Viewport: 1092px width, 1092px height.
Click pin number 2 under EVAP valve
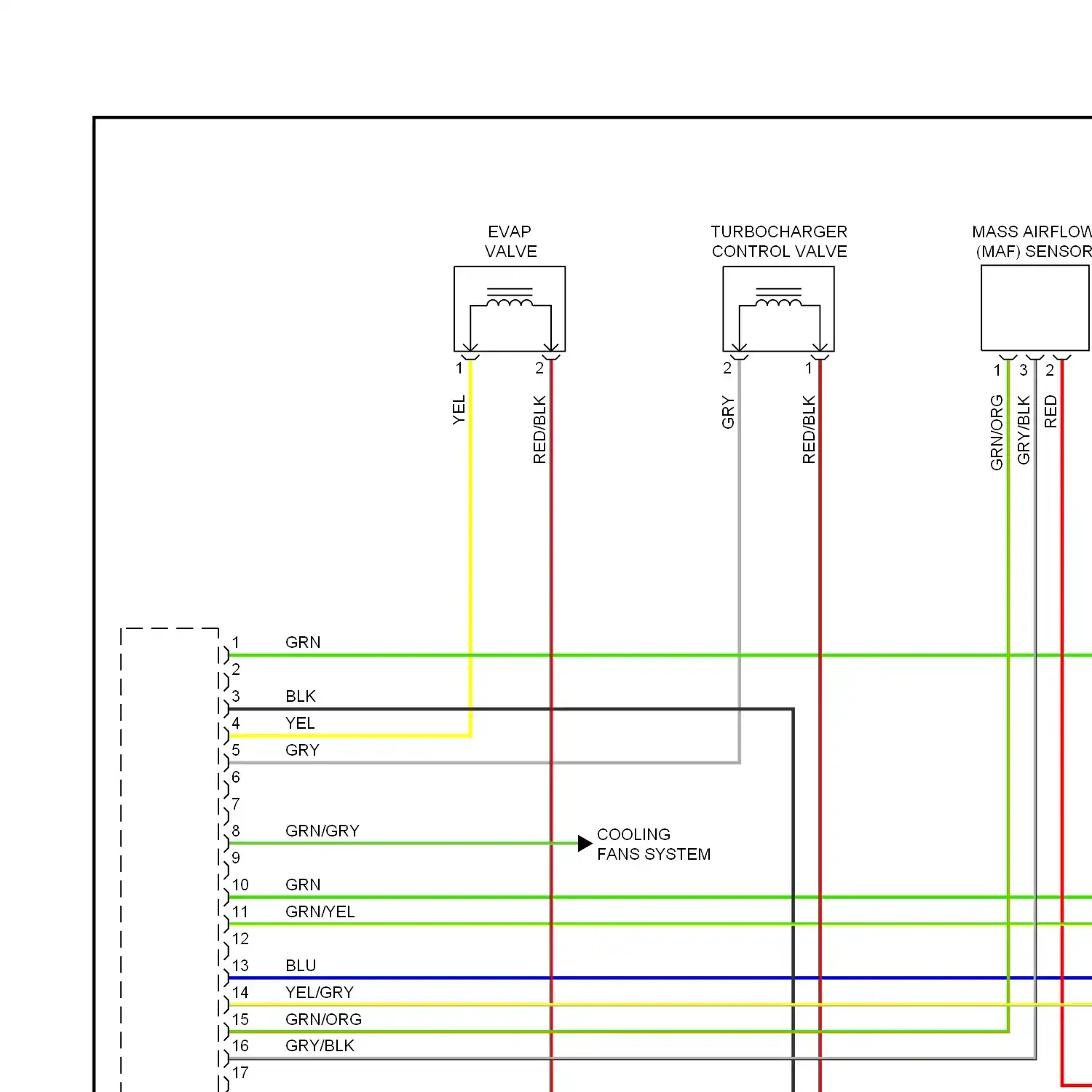point(539,368)
